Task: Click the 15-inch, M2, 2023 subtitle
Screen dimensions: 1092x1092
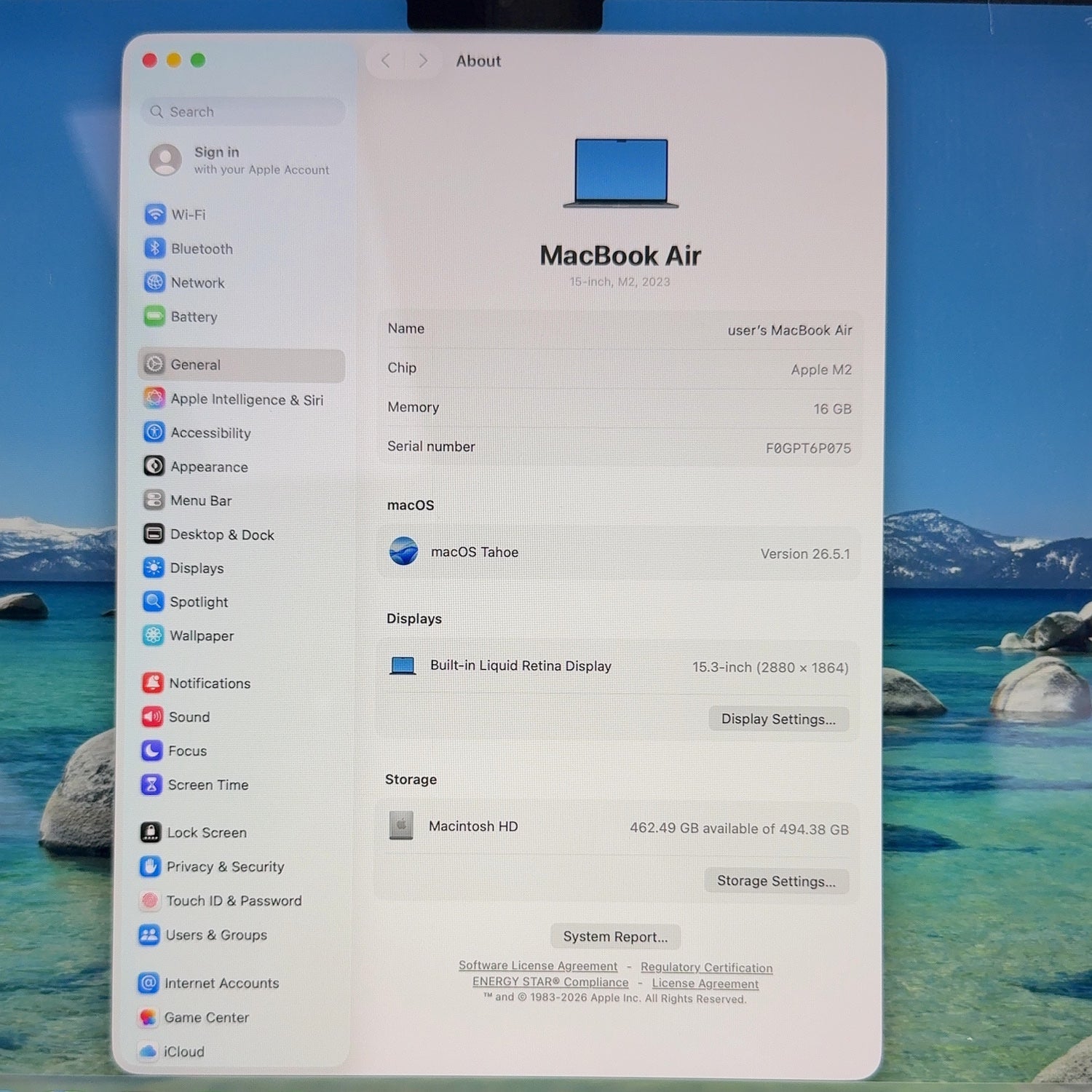Action: 620,282
